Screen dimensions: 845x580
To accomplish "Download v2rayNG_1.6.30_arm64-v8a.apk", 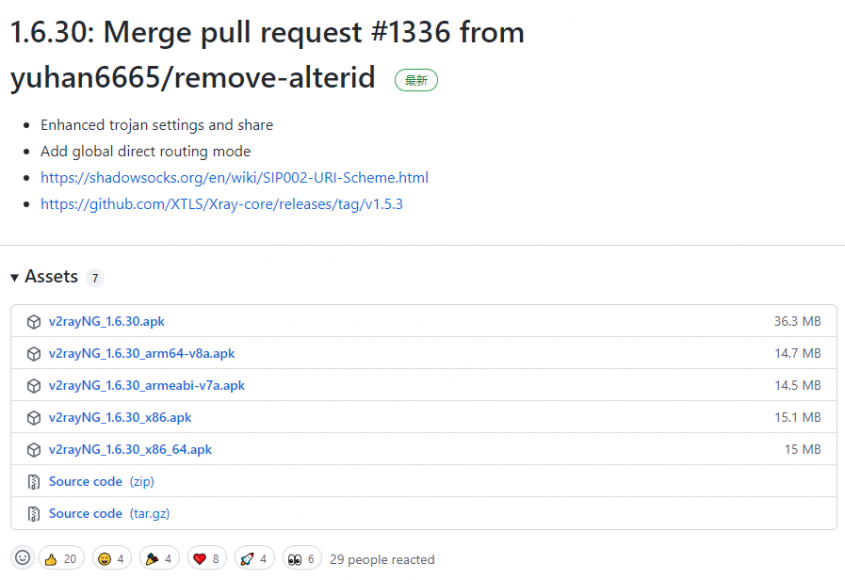I will point(142,354).
